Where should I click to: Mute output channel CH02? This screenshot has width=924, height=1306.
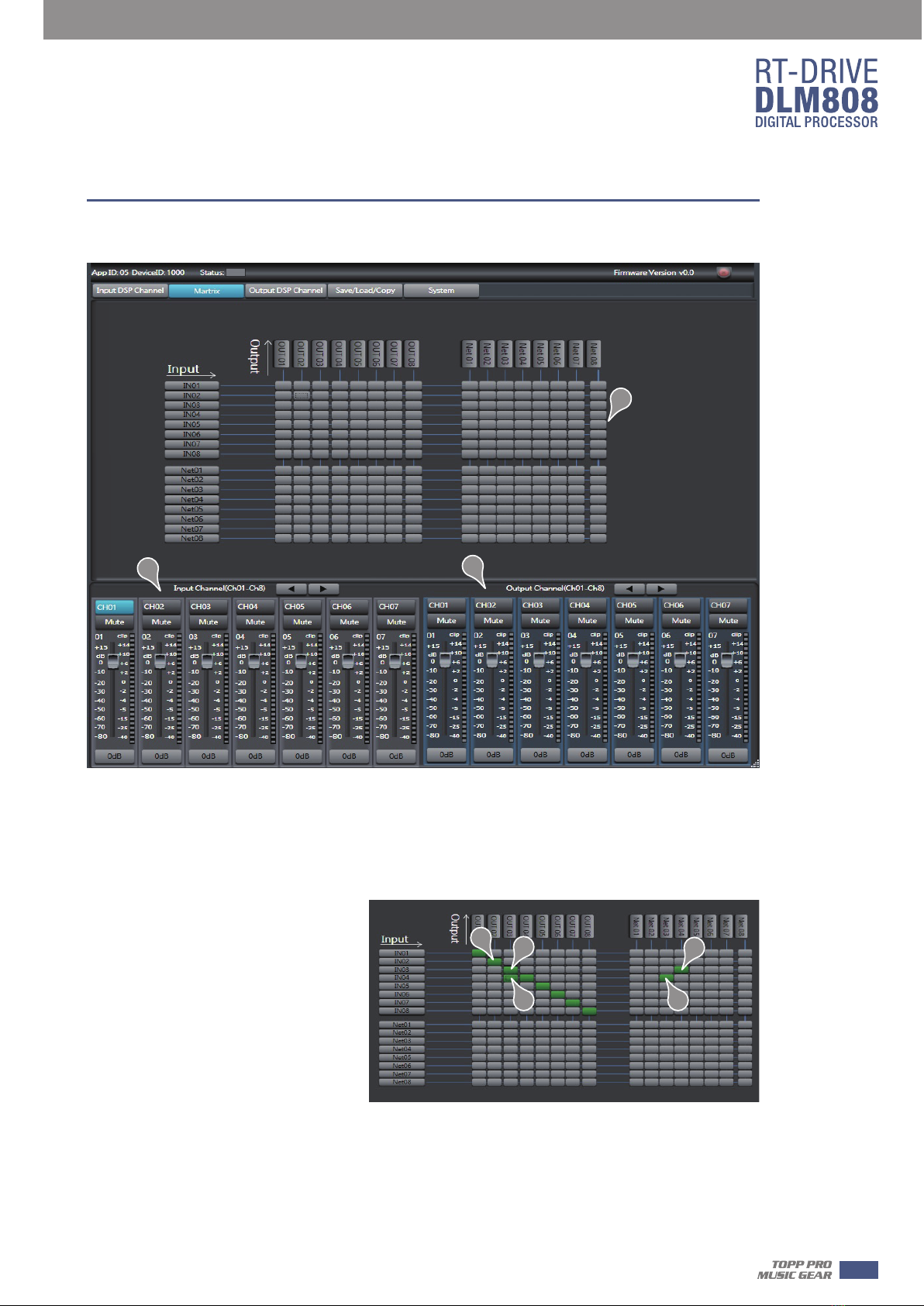coord(493,620)
